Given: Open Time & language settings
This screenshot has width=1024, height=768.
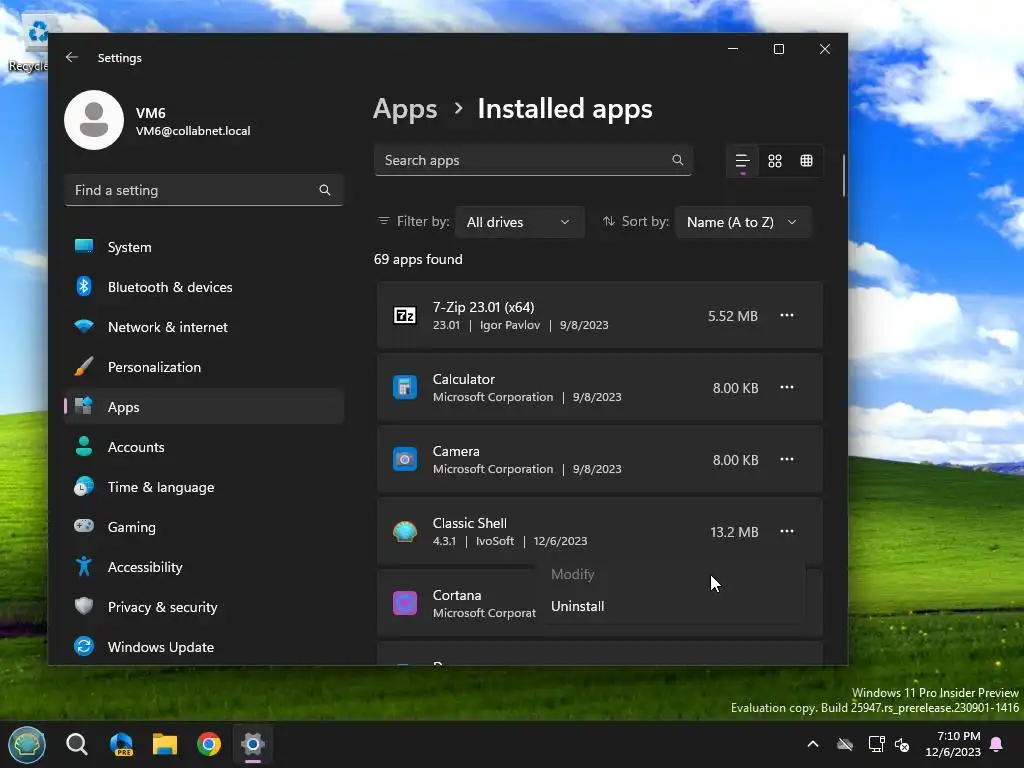Looking at the screenshot, I should point(204,487).
